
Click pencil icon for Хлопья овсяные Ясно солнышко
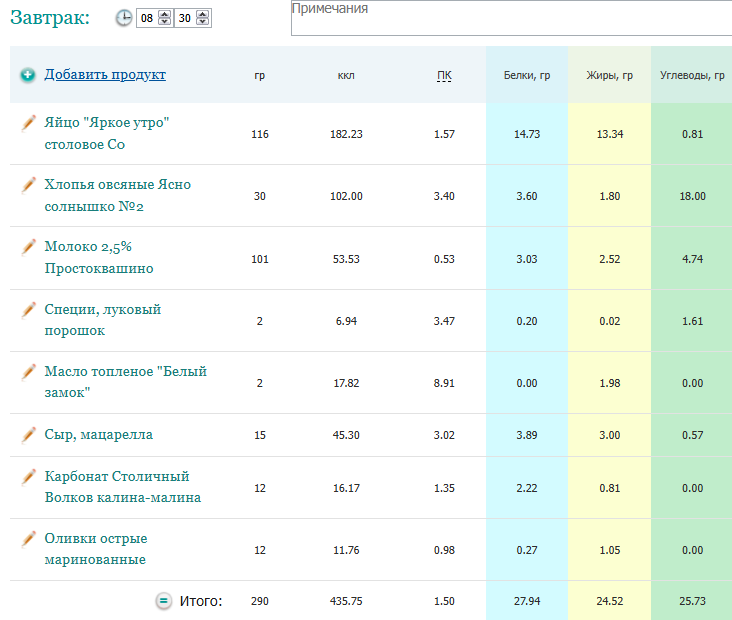pyautogui.click(x=28, y=185)
